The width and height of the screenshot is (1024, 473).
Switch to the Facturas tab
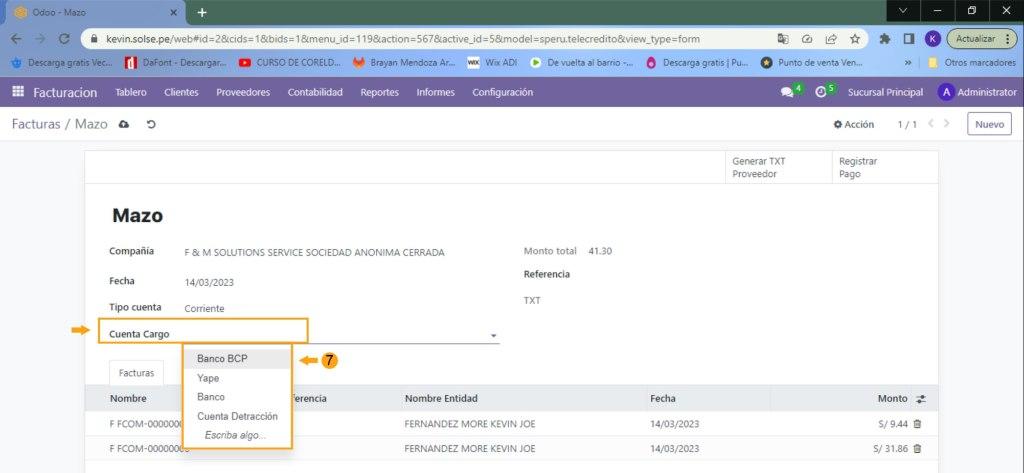click(136, 372)
